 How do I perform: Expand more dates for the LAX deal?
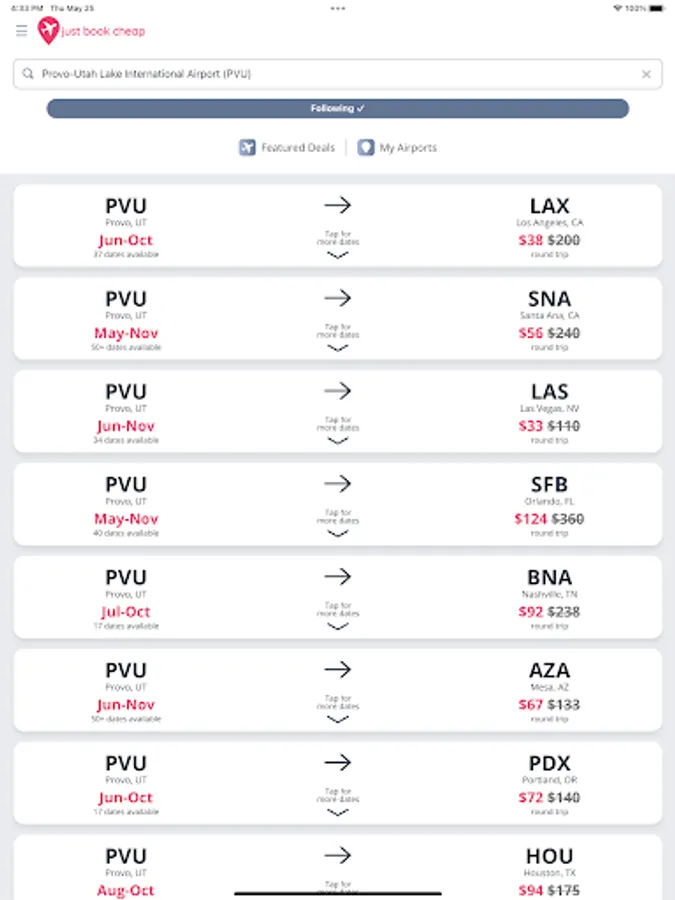pos(338,255)
